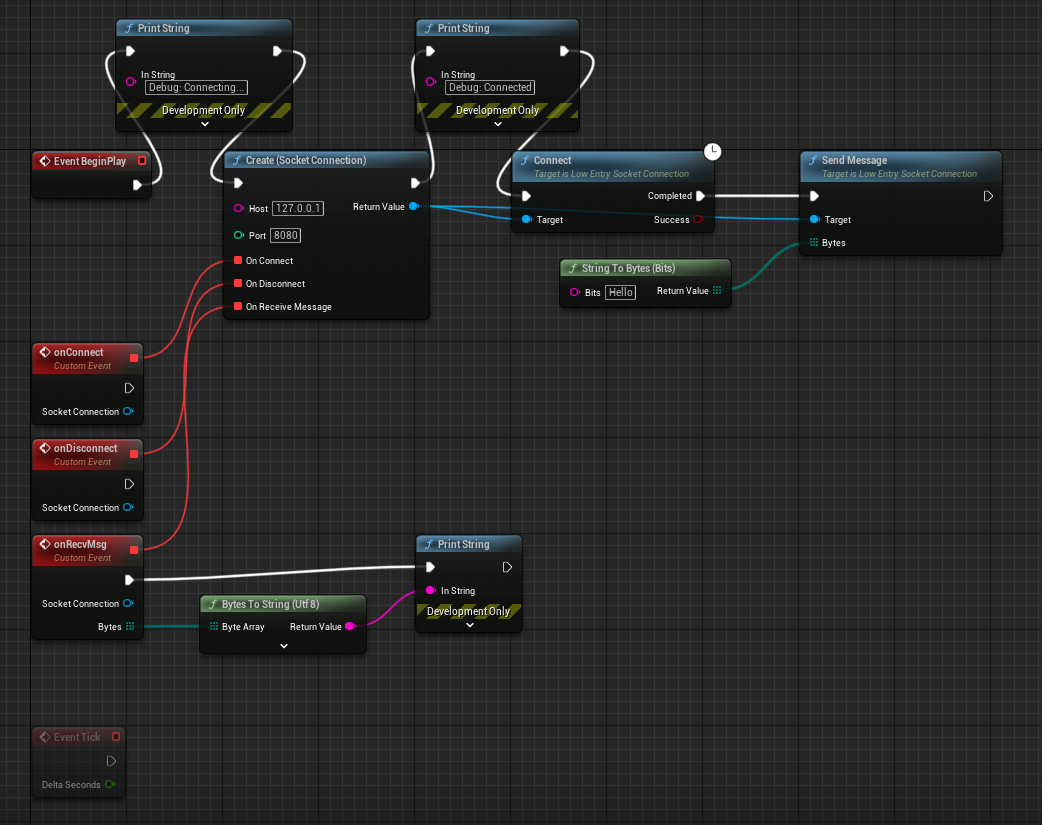1042x825 pixels.
Task: Click the Delta Seconds pin on Event Tick
Action: pyautogui.click(x=110, y=785)
